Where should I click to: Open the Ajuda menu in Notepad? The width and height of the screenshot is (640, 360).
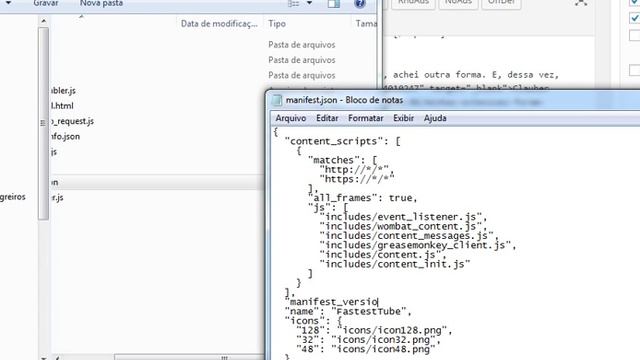click(x=435, y=118)
